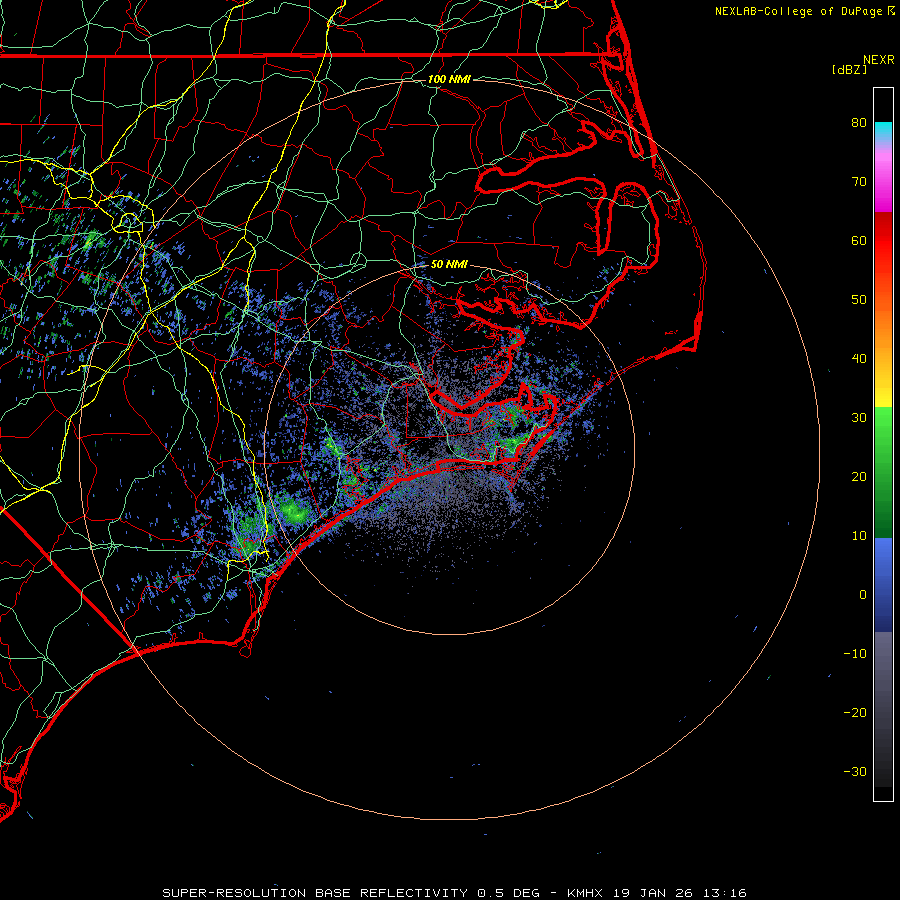Click the 50 dBZ scale value
This screenshot has height=900, width=900.
point(859,300)
